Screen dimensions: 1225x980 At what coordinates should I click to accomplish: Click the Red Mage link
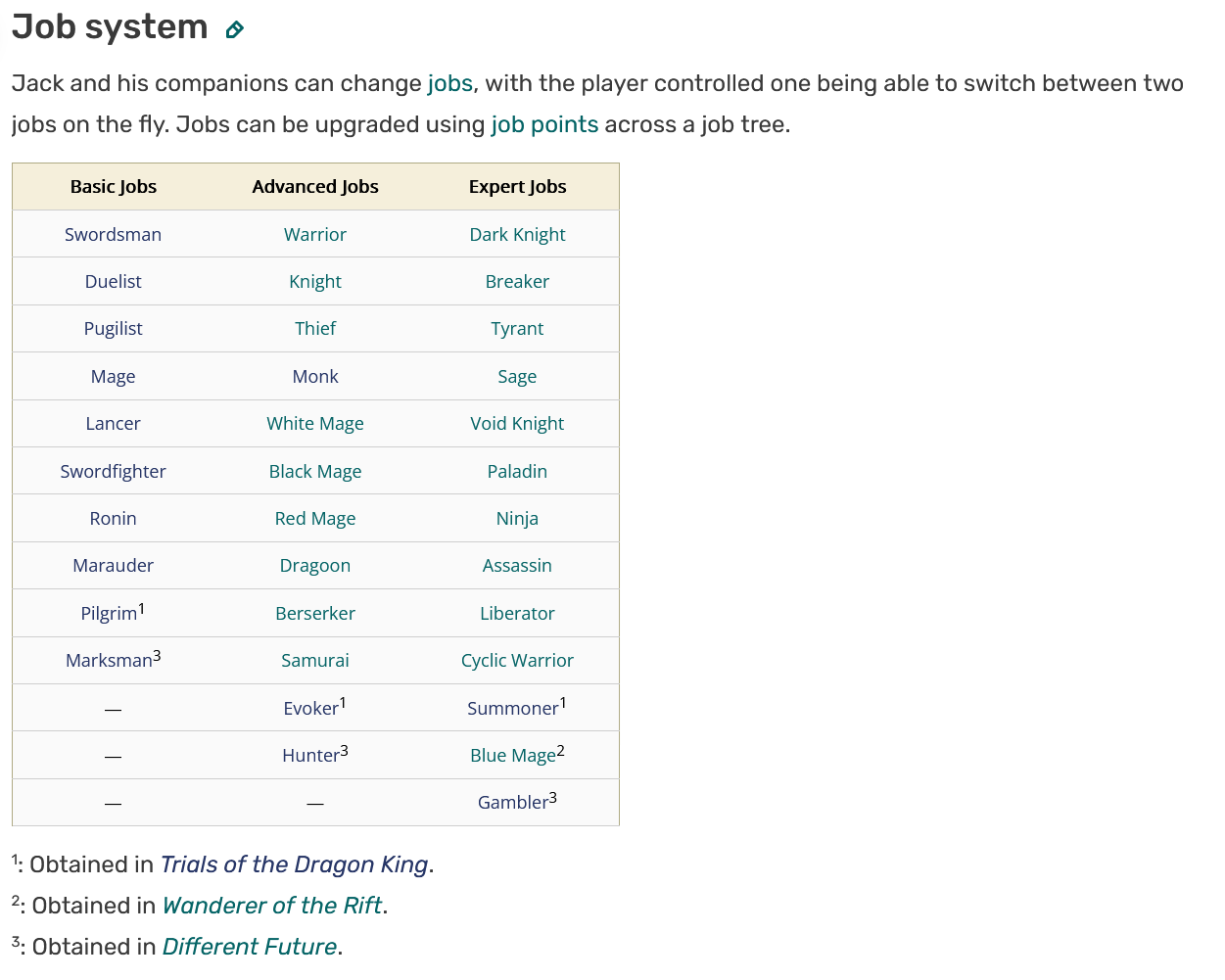[x=315, y=518]
